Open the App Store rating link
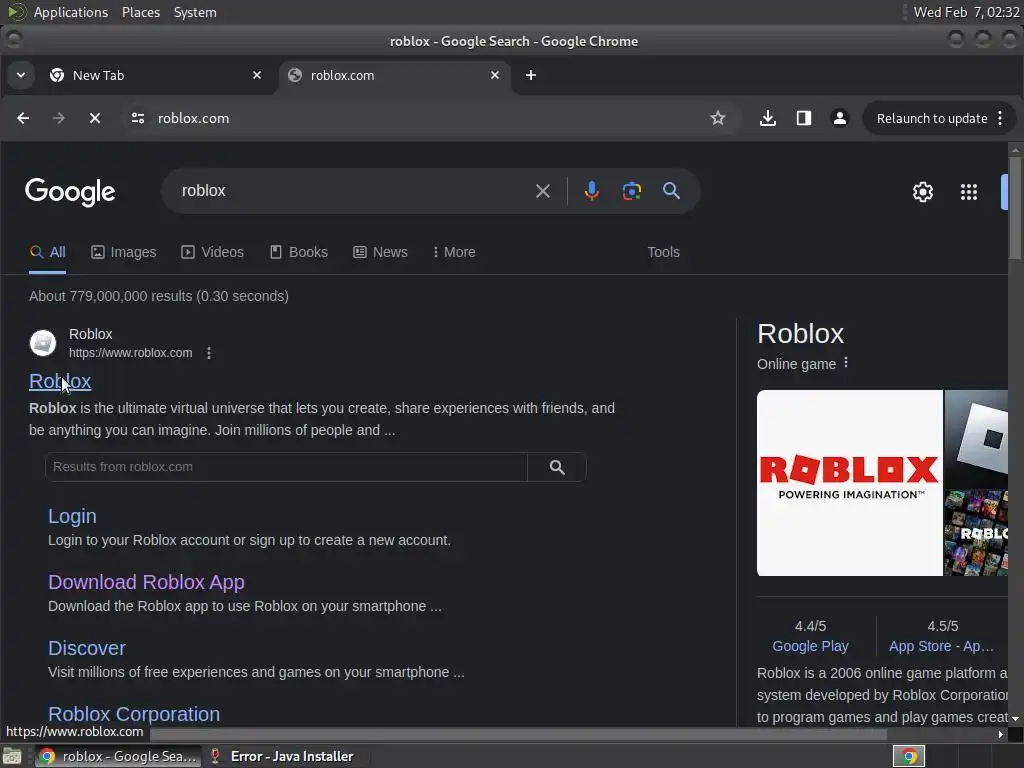The image size is (1024, 768). [941, 646]
